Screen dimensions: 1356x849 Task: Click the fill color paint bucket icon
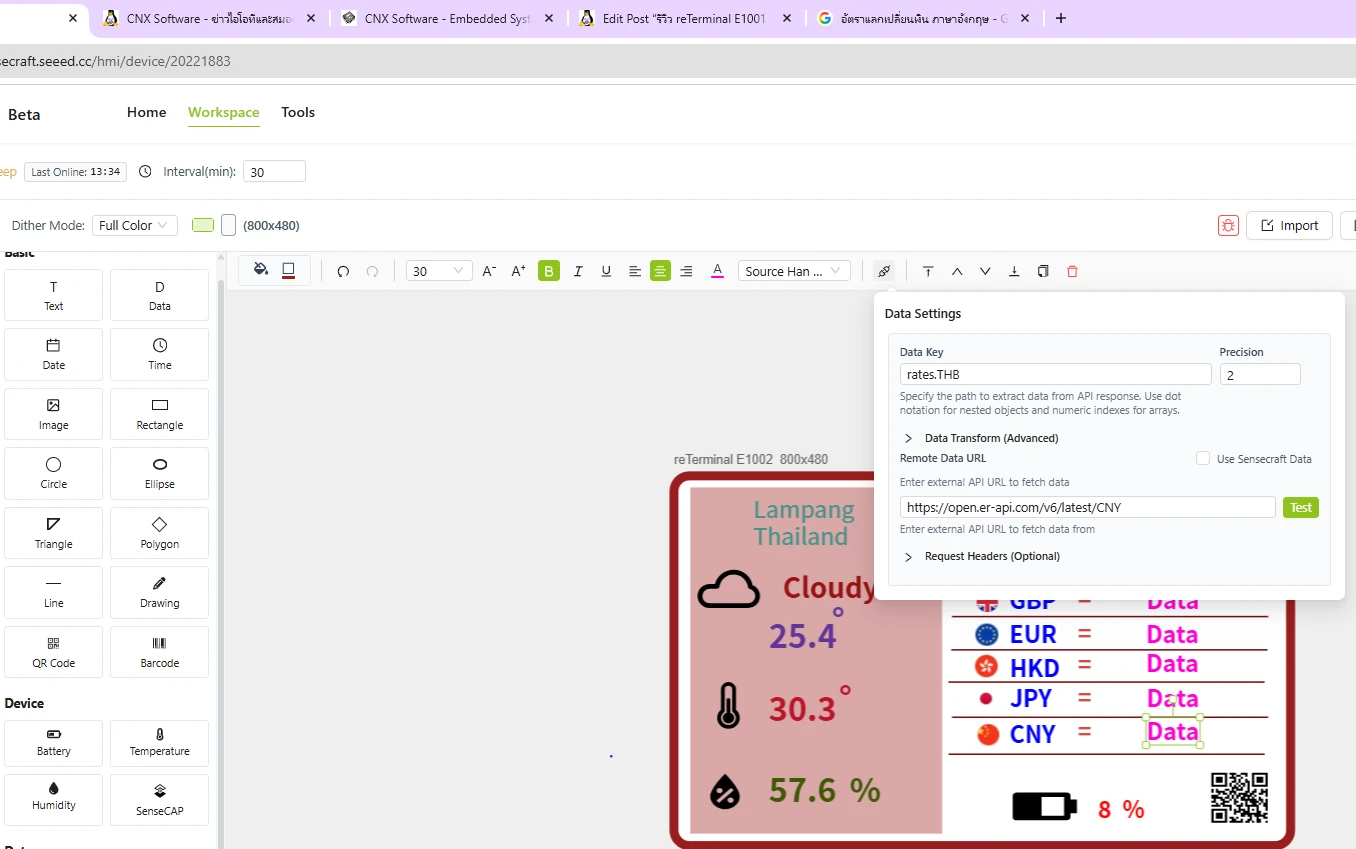tap(261, 270)
